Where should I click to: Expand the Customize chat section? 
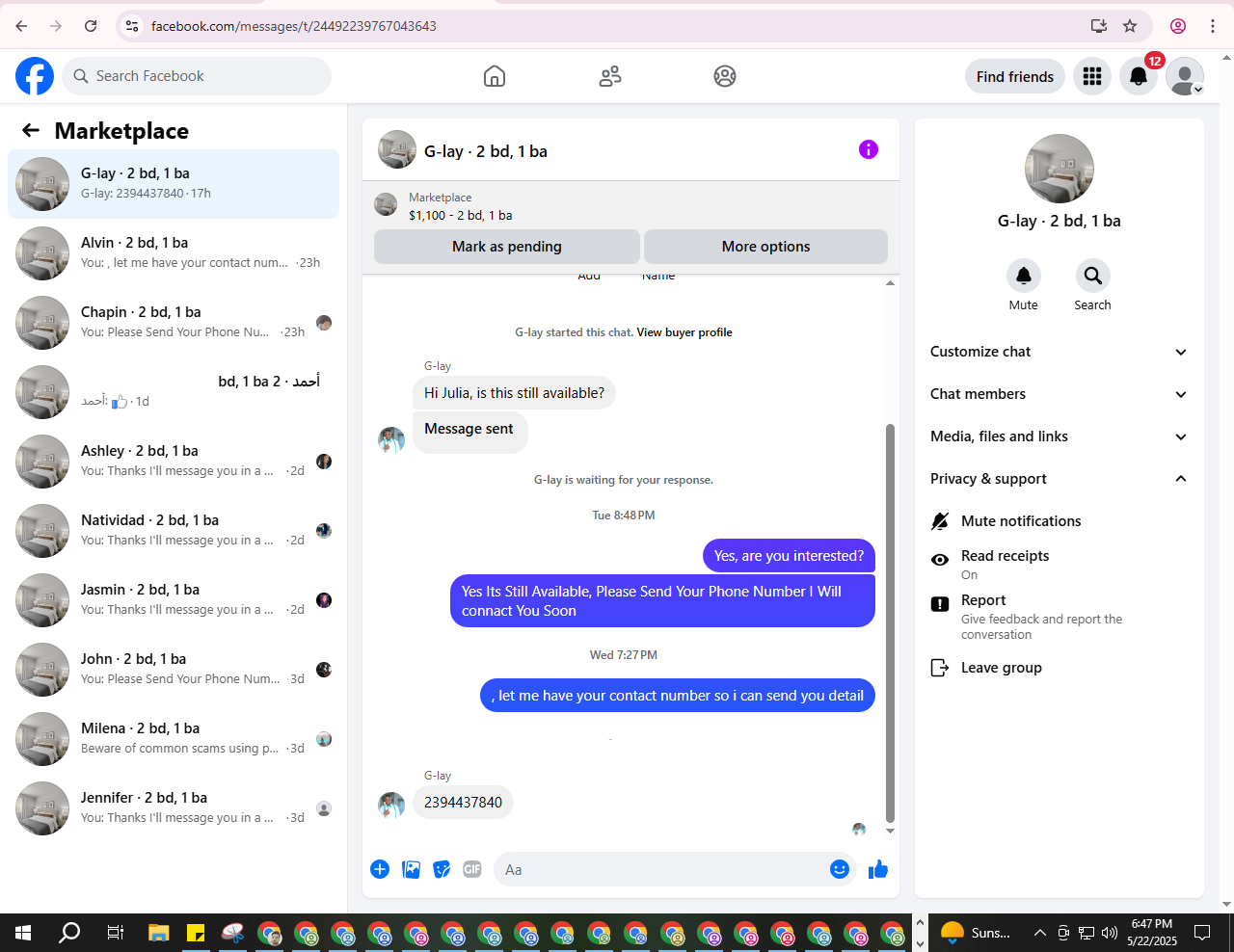tap(1059, 352)
